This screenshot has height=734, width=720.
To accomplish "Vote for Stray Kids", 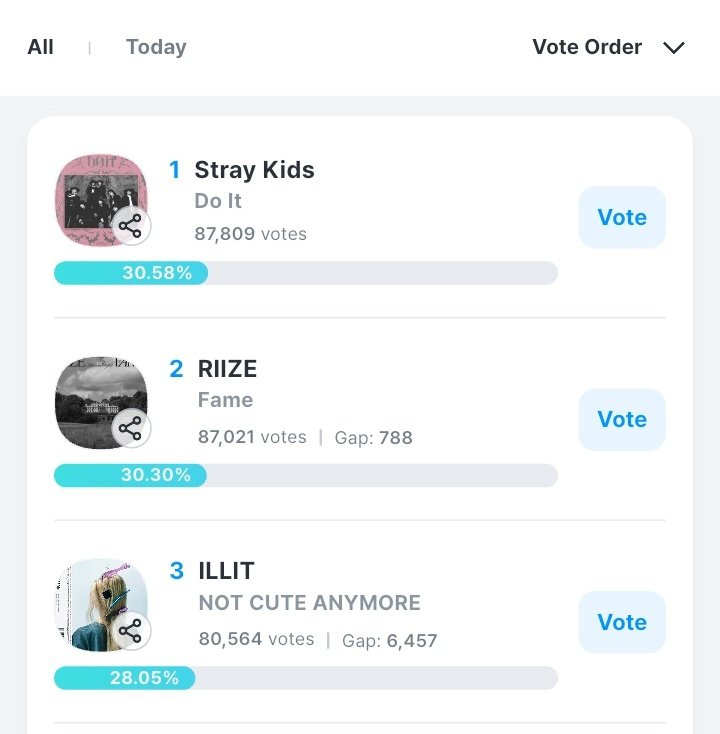I will 622,217.
